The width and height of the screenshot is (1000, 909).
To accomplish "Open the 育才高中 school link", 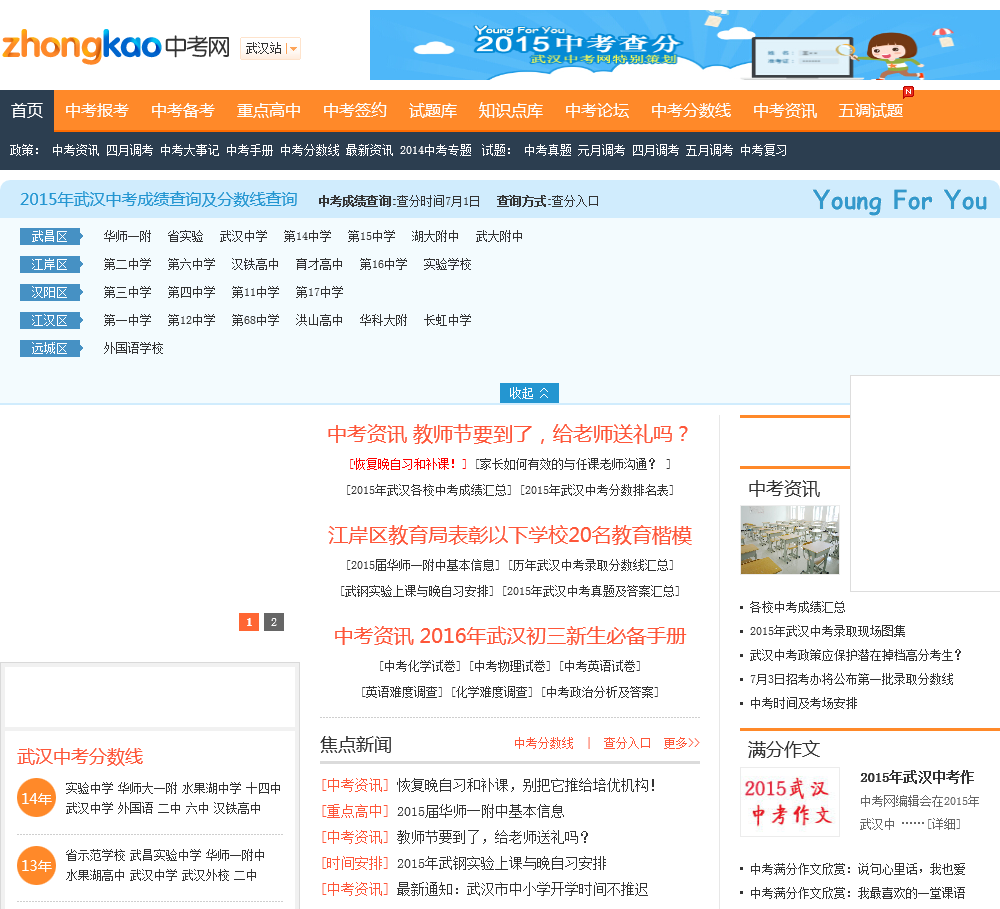I will [x=320, y=265].
